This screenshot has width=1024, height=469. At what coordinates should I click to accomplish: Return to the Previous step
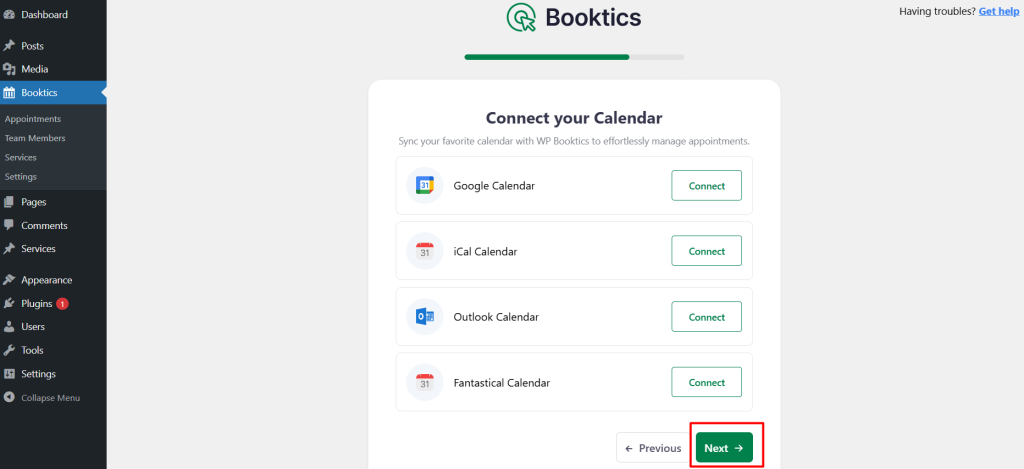tap(653, 448)
